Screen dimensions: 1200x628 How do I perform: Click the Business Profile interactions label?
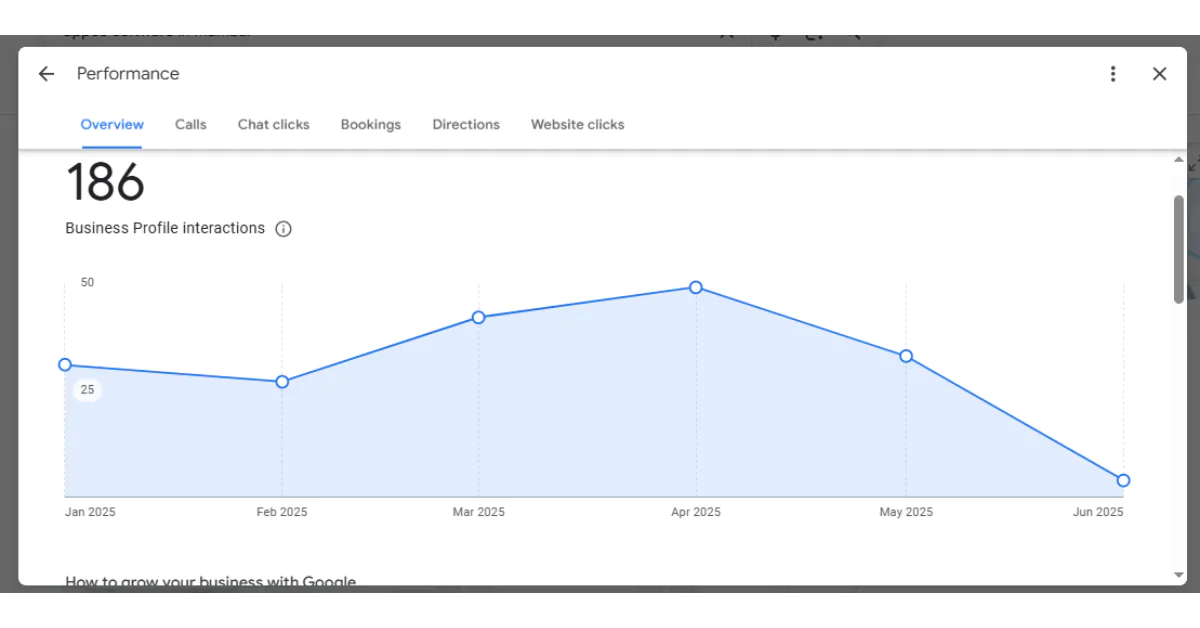(x=165, y=228)
